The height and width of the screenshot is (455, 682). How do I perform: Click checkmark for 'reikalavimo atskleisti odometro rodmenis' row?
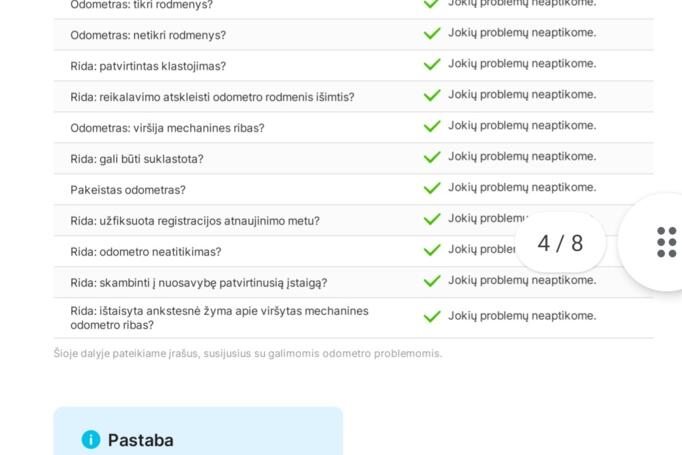point(432,96)
